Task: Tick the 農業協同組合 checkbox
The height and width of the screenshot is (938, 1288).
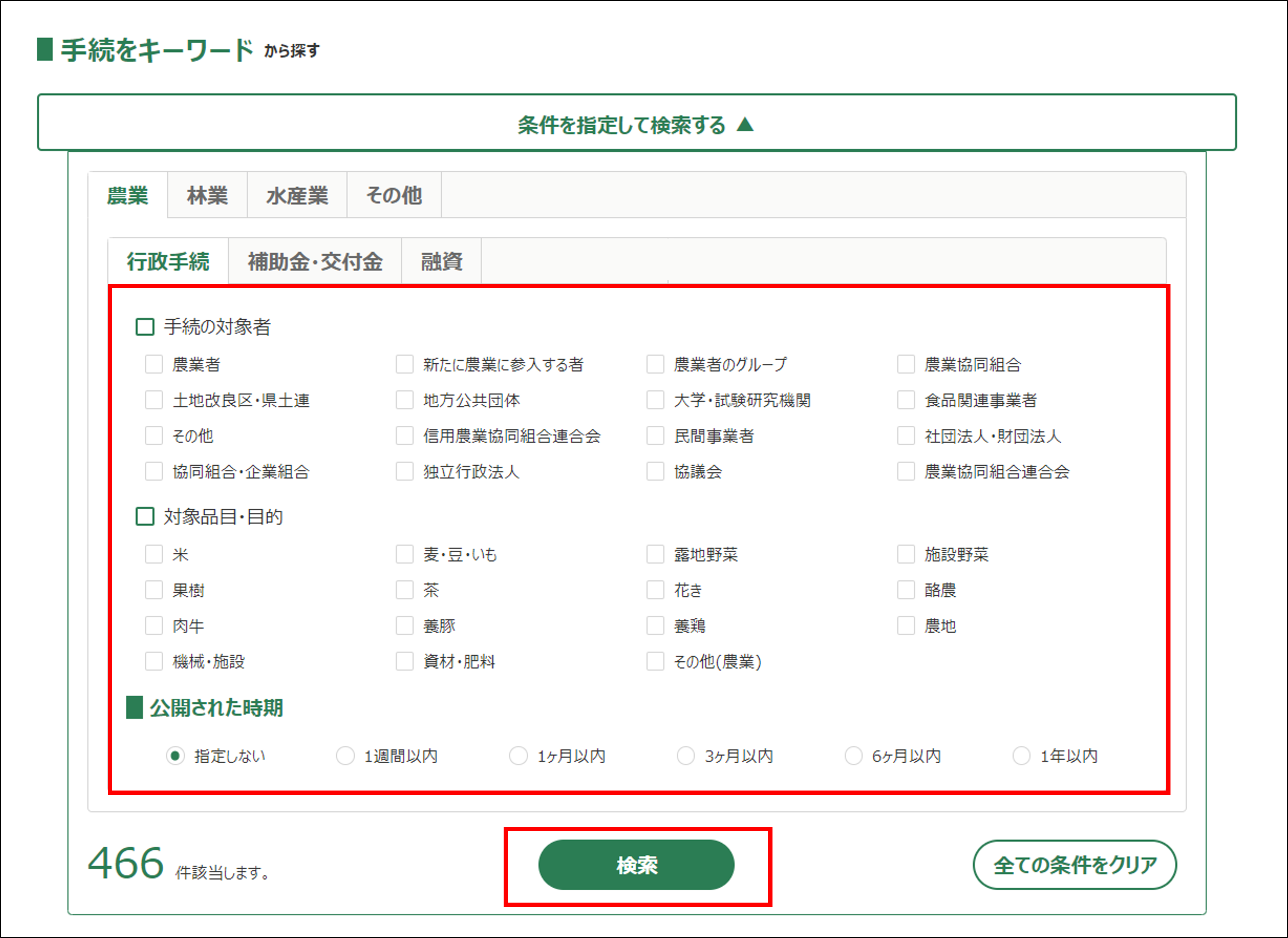Action: point(906,364)
